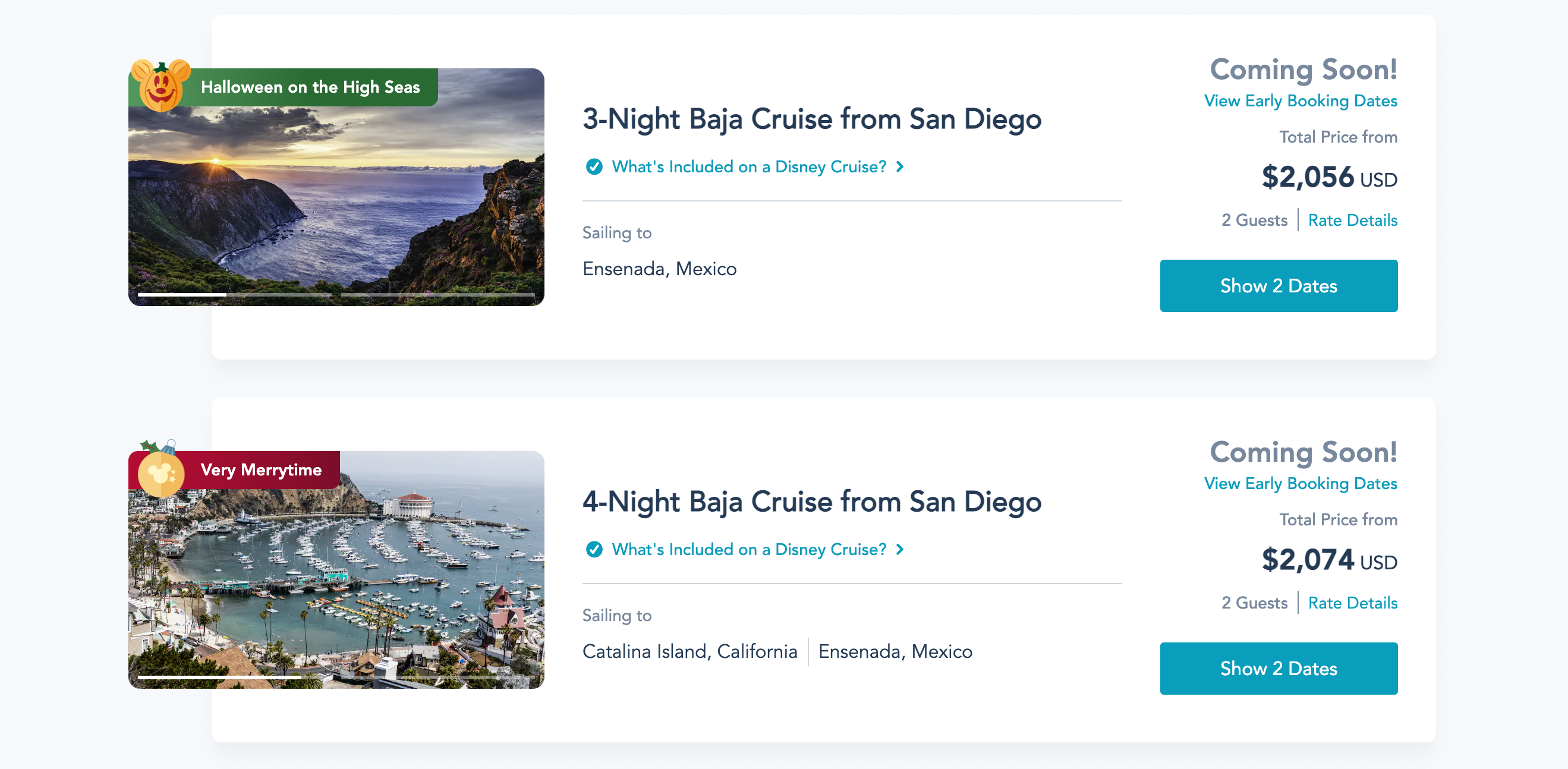Click the Very Merrytime ornament badge icon
This screenshot has height=769, width=1568.
pos(160,472)
